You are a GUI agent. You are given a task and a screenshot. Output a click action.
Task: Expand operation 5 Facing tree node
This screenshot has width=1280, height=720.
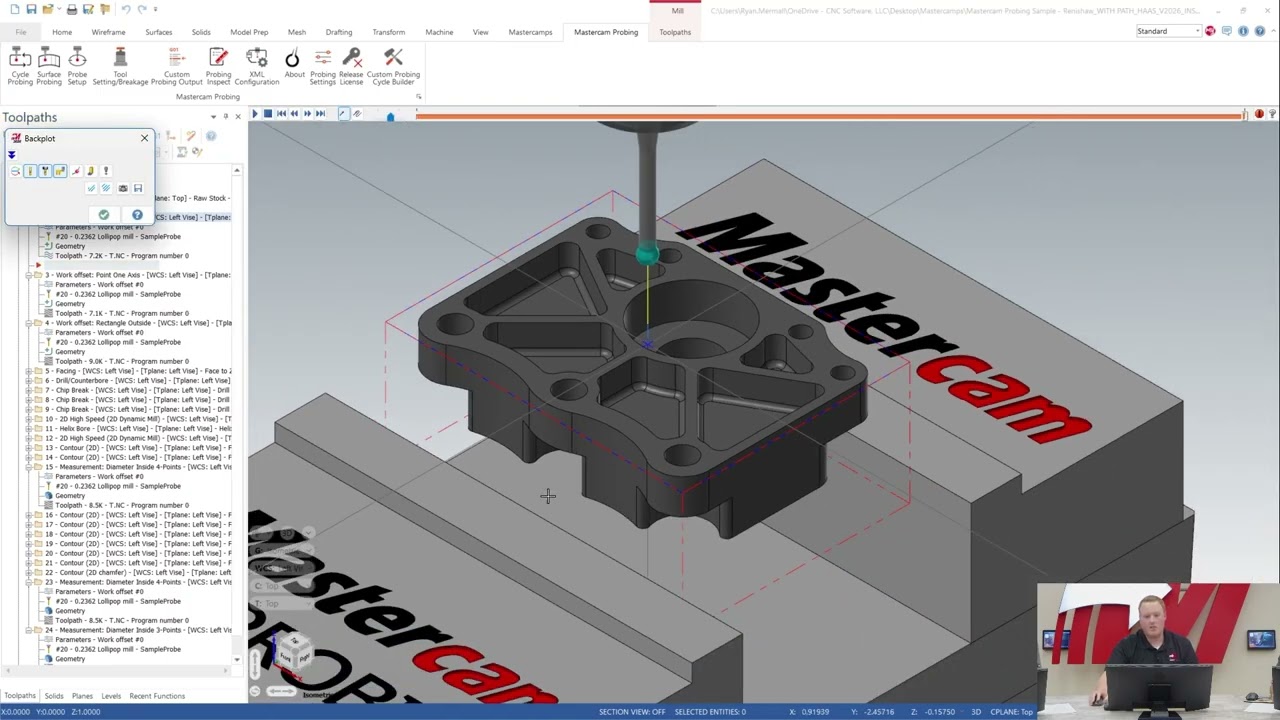[x=29, y=371]
